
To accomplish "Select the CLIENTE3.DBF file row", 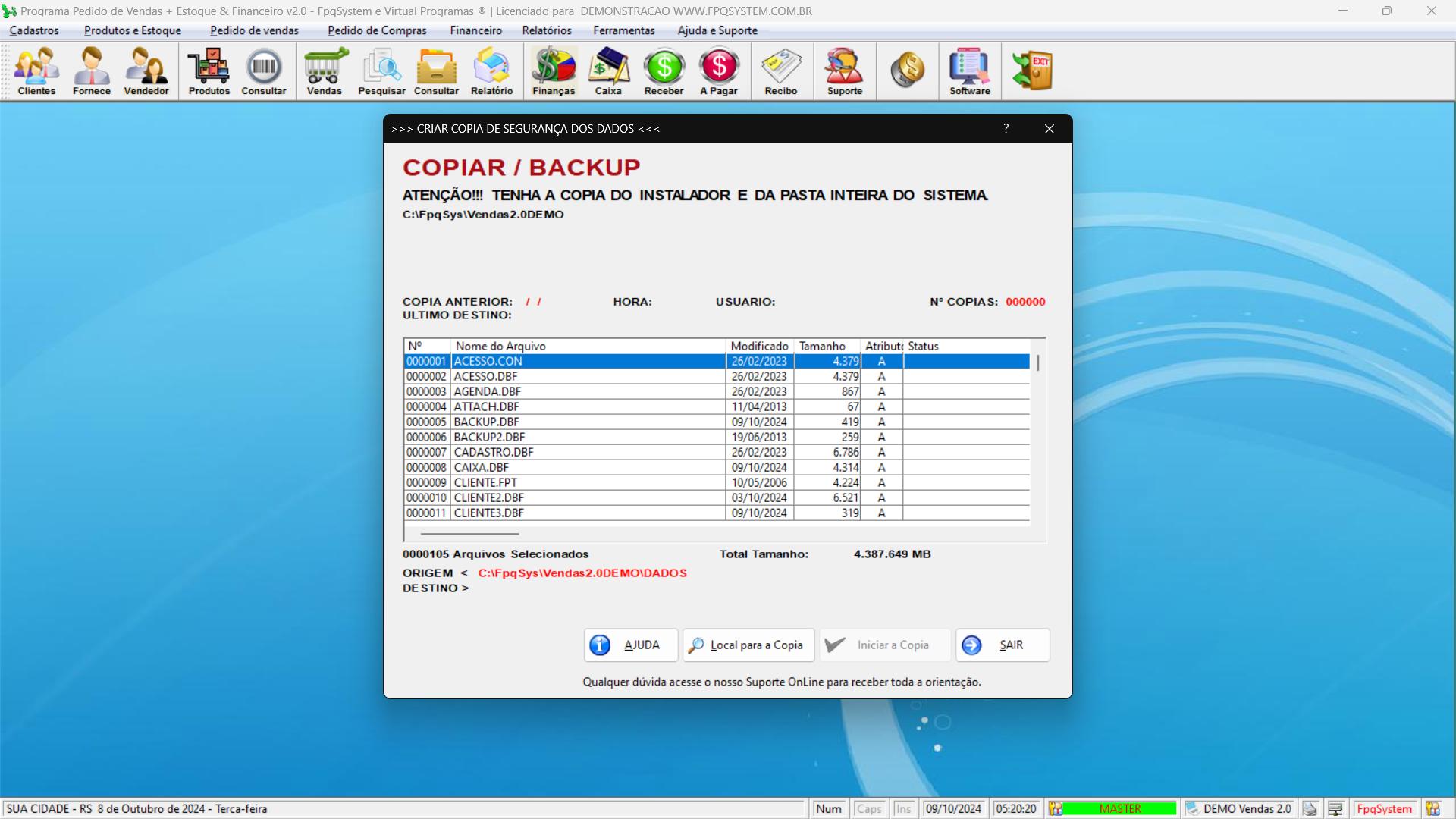I will point(717,513).
